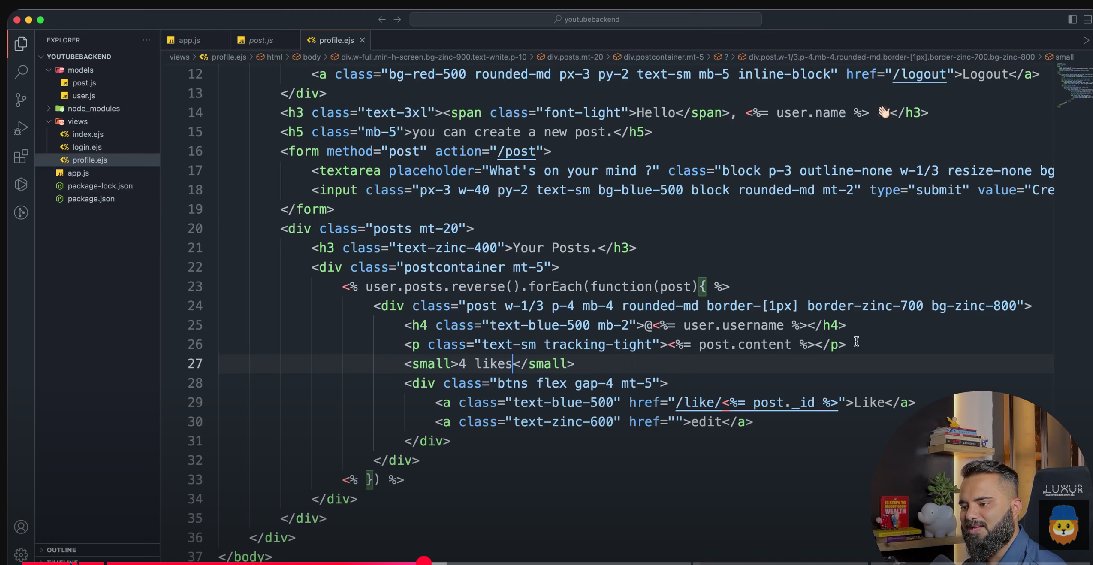Open the Run and Debug view

point(21,128)
